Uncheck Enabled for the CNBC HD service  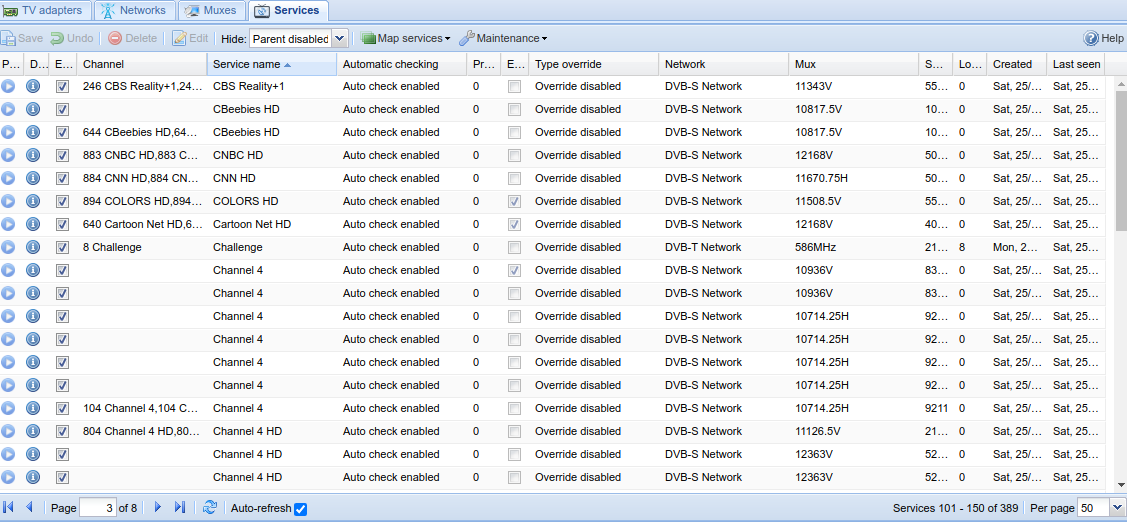62,155
